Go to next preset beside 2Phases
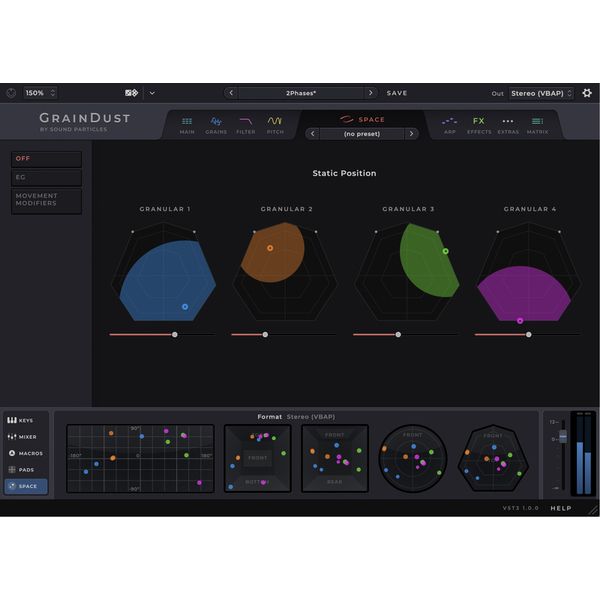Image resolution: width=600 pixels, height=600 pixels. coord(370,93)
